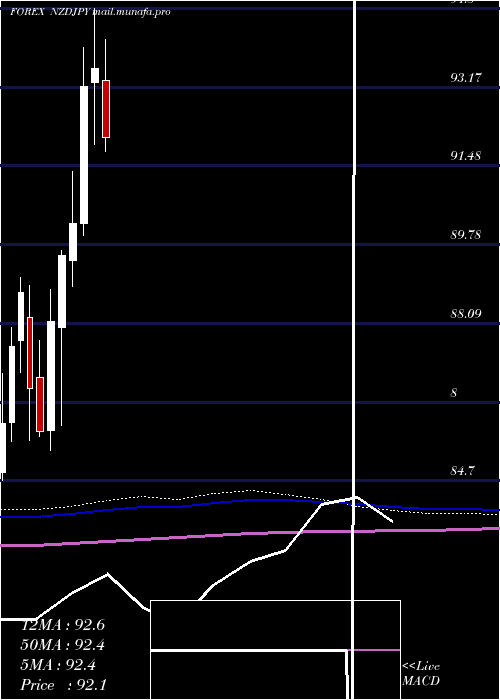Click the 93.17 price axis label
The width and height of the screenshot is (500, 700).
point(466,78)
